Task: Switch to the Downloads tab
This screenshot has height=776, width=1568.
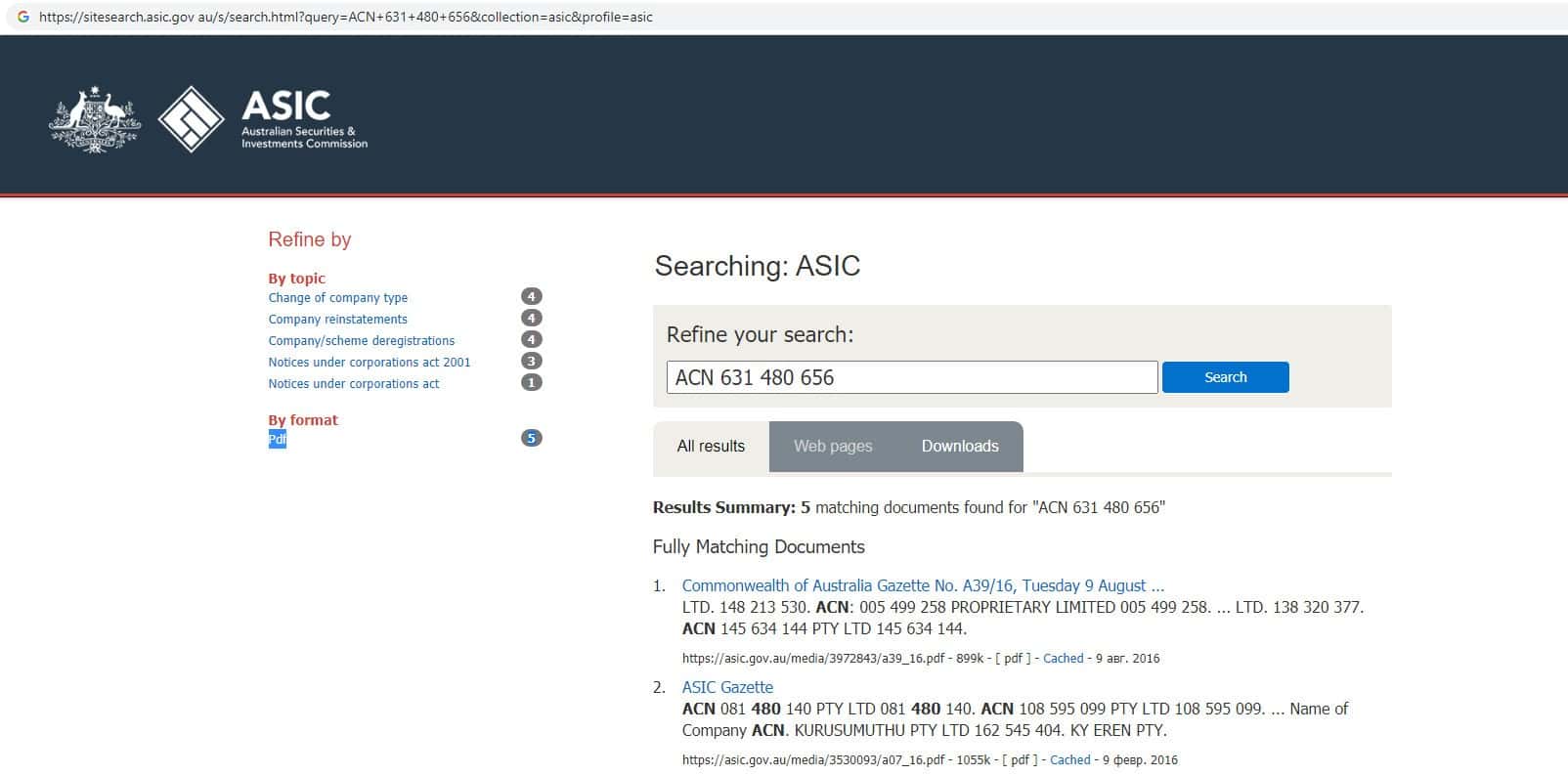Action: [960, 447]
